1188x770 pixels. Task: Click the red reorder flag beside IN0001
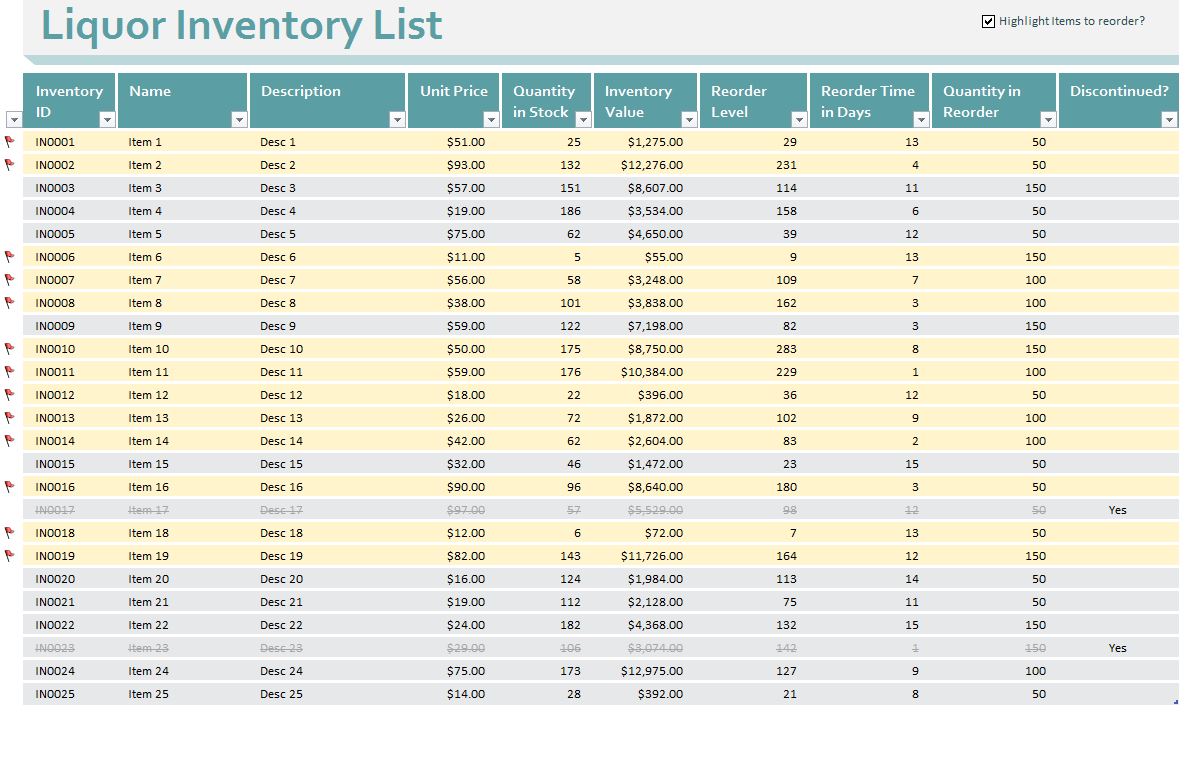point(9,142)
